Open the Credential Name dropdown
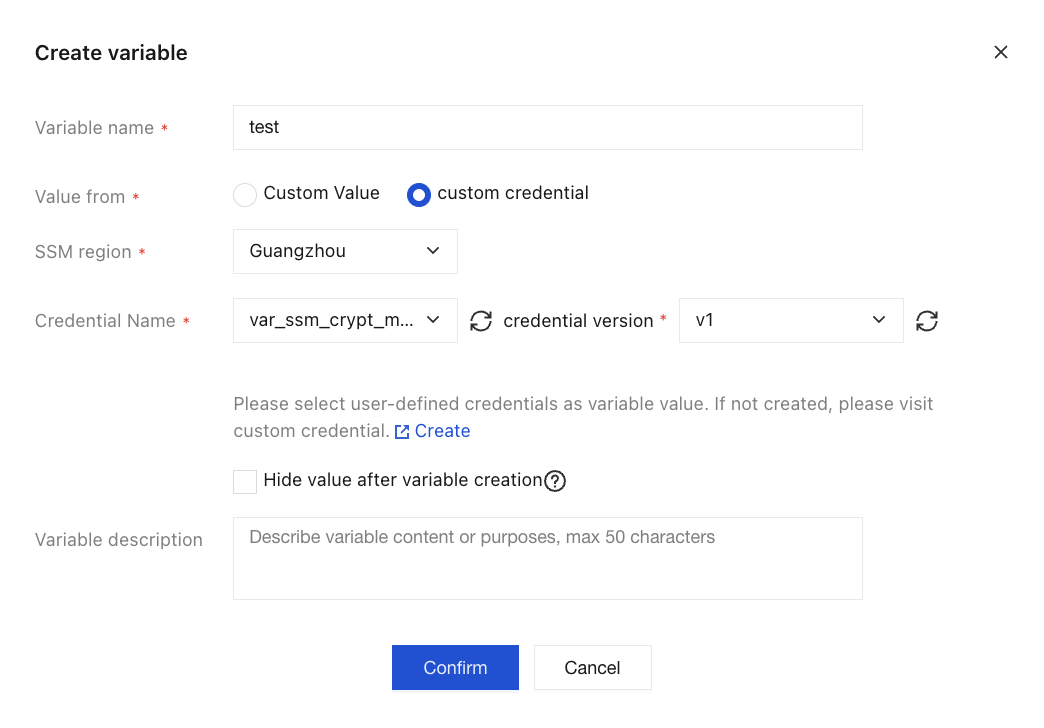1044x728 pixels. click(x=345, y=320)
